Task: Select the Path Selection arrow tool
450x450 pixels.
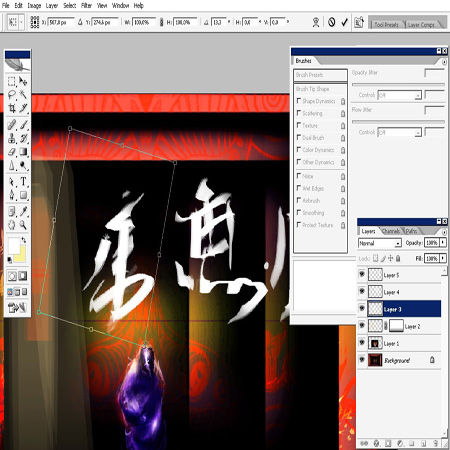Action: (x=12, y=182)
